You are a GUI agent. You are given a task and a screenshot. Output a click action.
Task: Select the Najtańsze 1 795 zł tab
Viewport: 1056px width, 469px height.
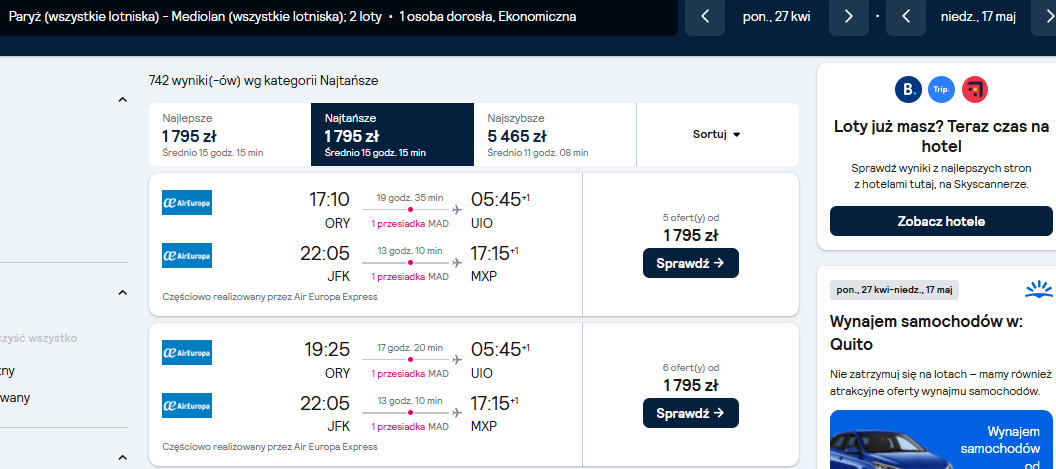click(393, 134)
